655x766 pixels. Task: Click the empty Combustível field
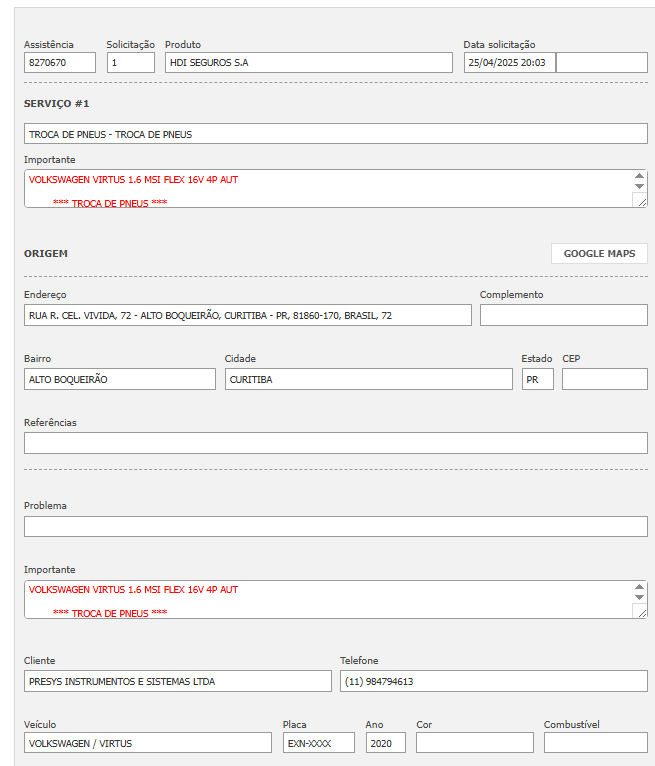pos(595,743)
